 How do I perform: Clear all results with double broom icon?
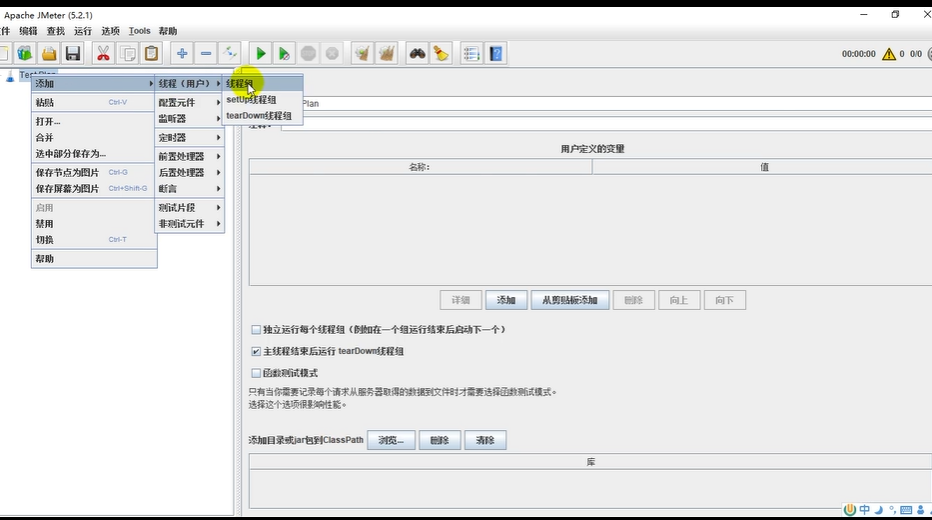tap(386, 53)
